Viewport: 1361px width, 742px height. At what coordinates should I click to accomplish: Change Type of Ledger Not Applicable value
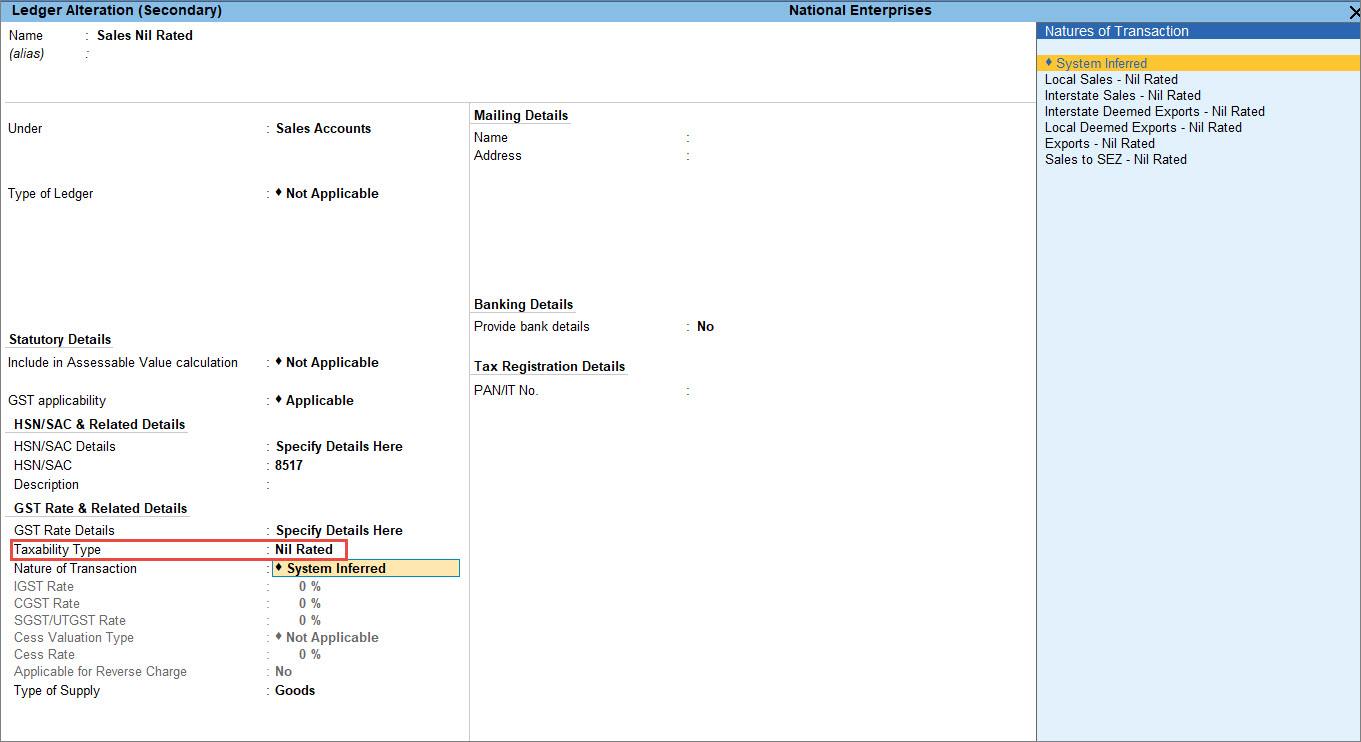coord(327,193)
